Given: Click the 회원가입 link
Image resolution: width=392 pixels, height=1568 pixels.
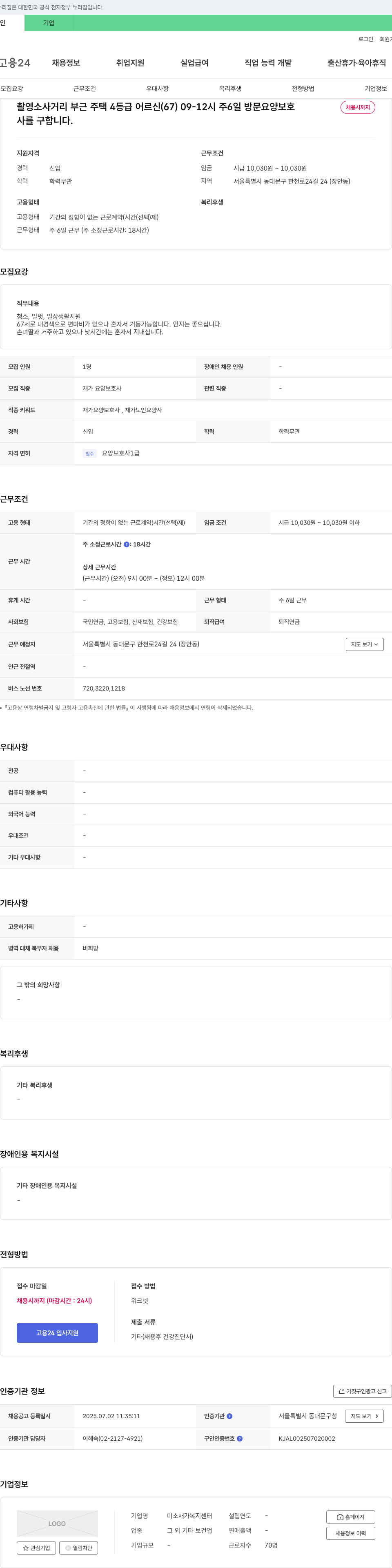Looking at the screenshot, I should click(x=386, y=39).
